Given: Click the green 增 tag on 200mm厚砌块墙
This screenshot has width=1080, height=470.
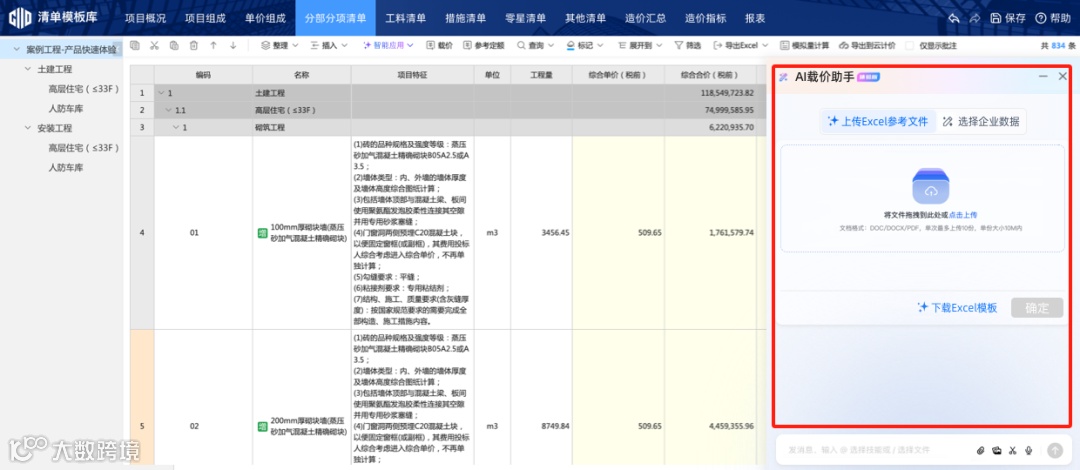Looking at the screenshot, I should [x=262, y=427].
